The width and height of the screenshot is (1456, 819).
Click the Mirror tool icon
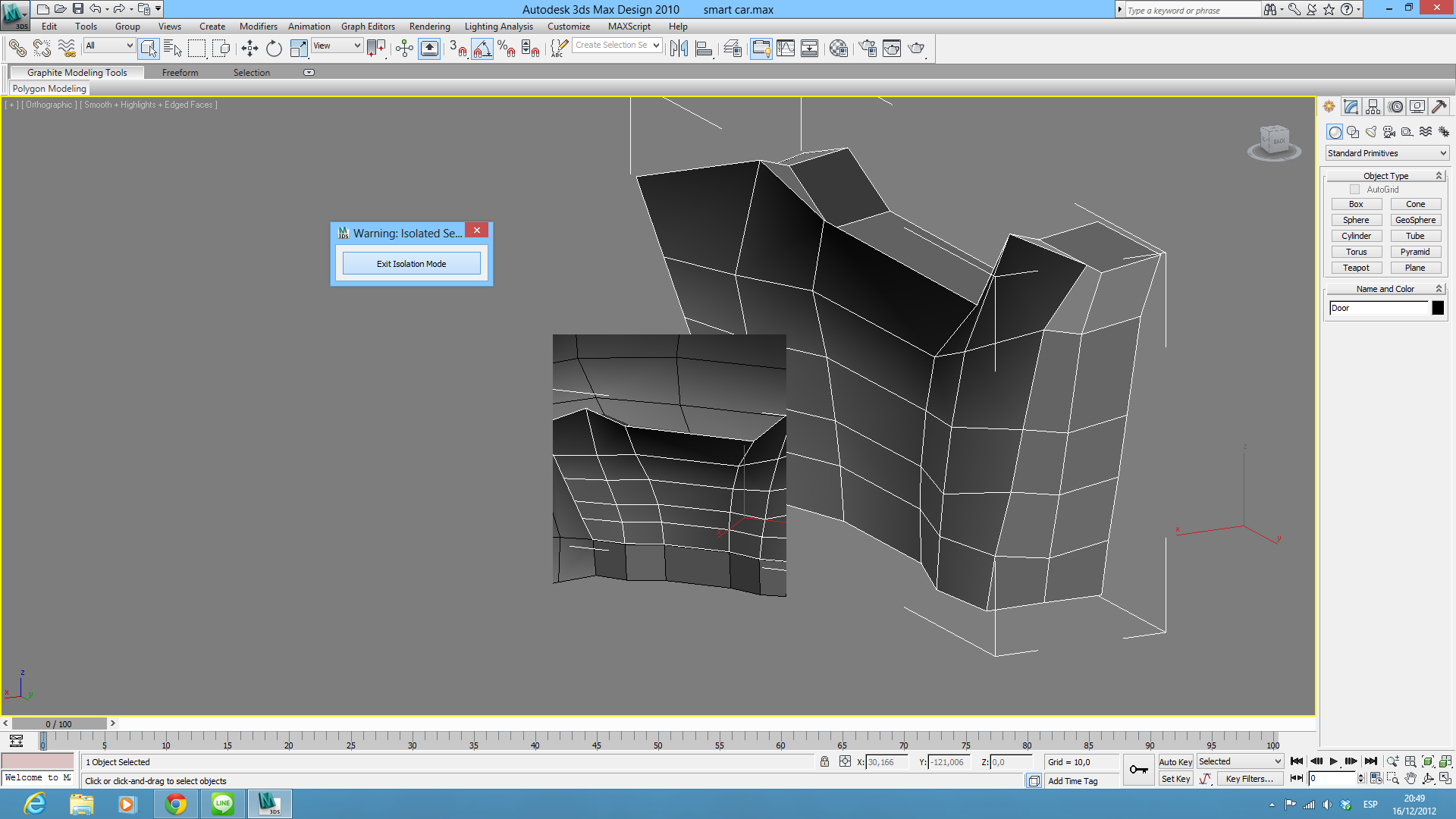pos(679,49)
